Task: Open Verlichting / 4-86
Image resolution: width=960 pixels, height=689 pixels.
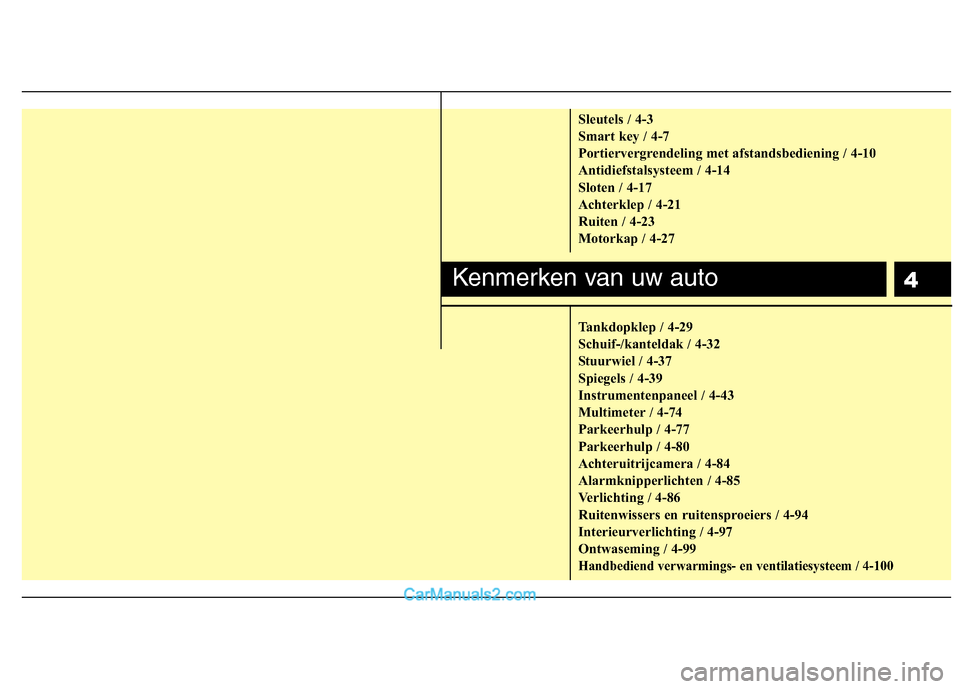Action: click(x=629, y=498)
